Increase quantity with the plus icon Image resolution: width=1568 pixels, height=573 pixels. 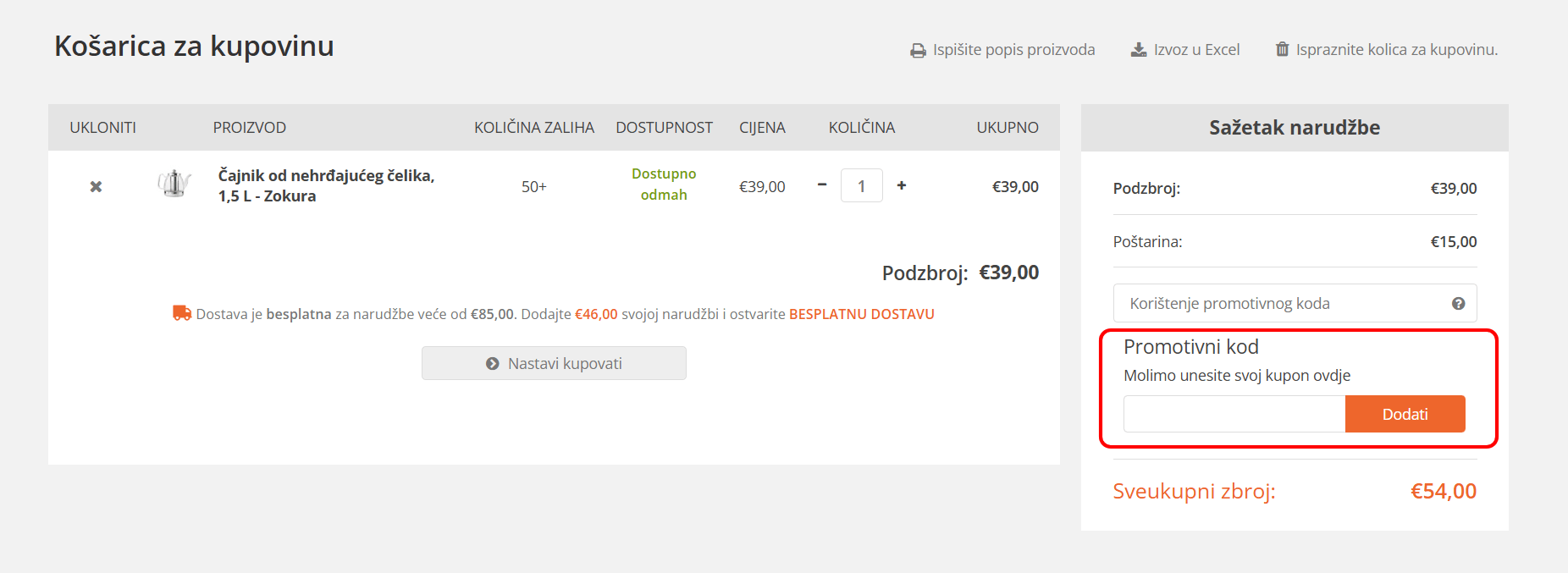click(x=901, y=185)
